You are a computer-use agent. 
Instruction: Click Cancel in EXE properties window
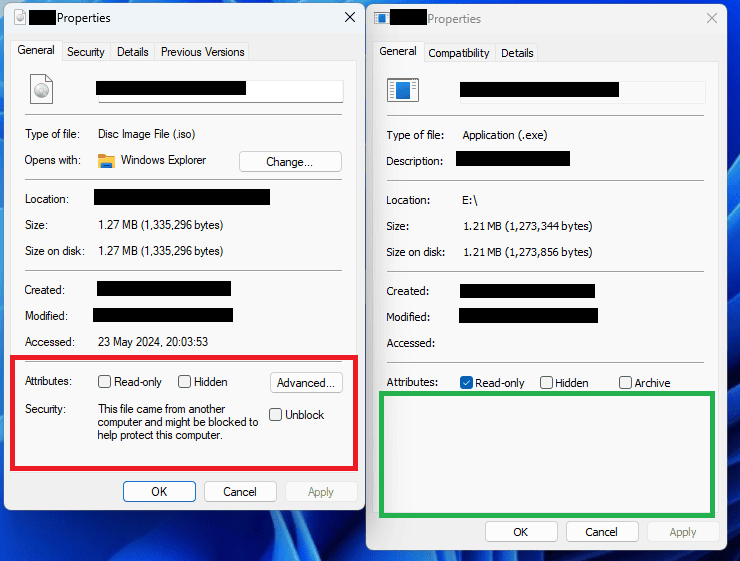pos(602,532)
